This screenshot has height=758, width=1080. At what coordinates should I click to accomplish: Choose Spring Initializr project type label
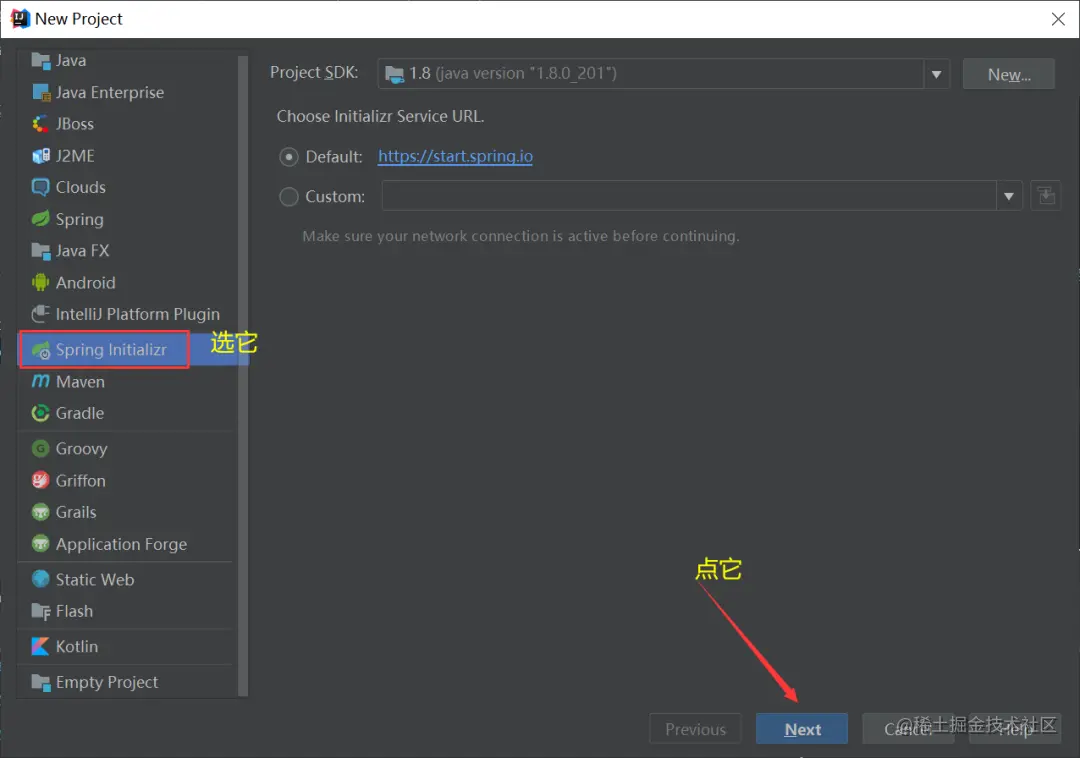[x=111, y=350]
